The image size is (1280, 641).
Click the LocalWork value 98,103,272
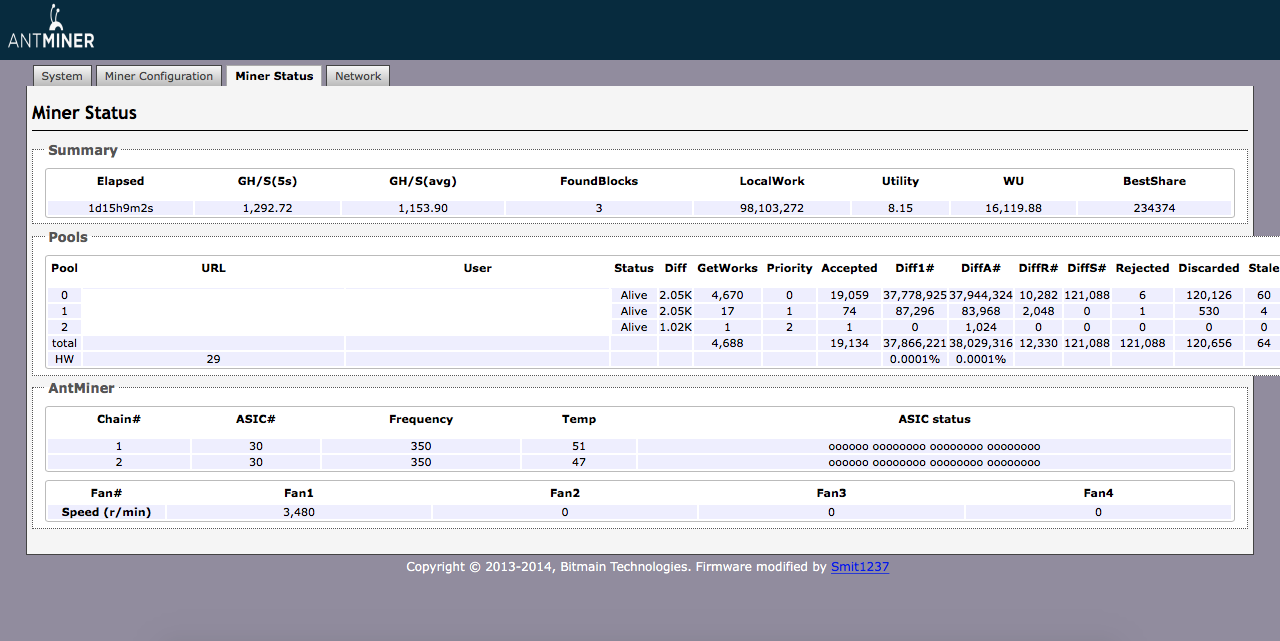(x=772, y=208)
